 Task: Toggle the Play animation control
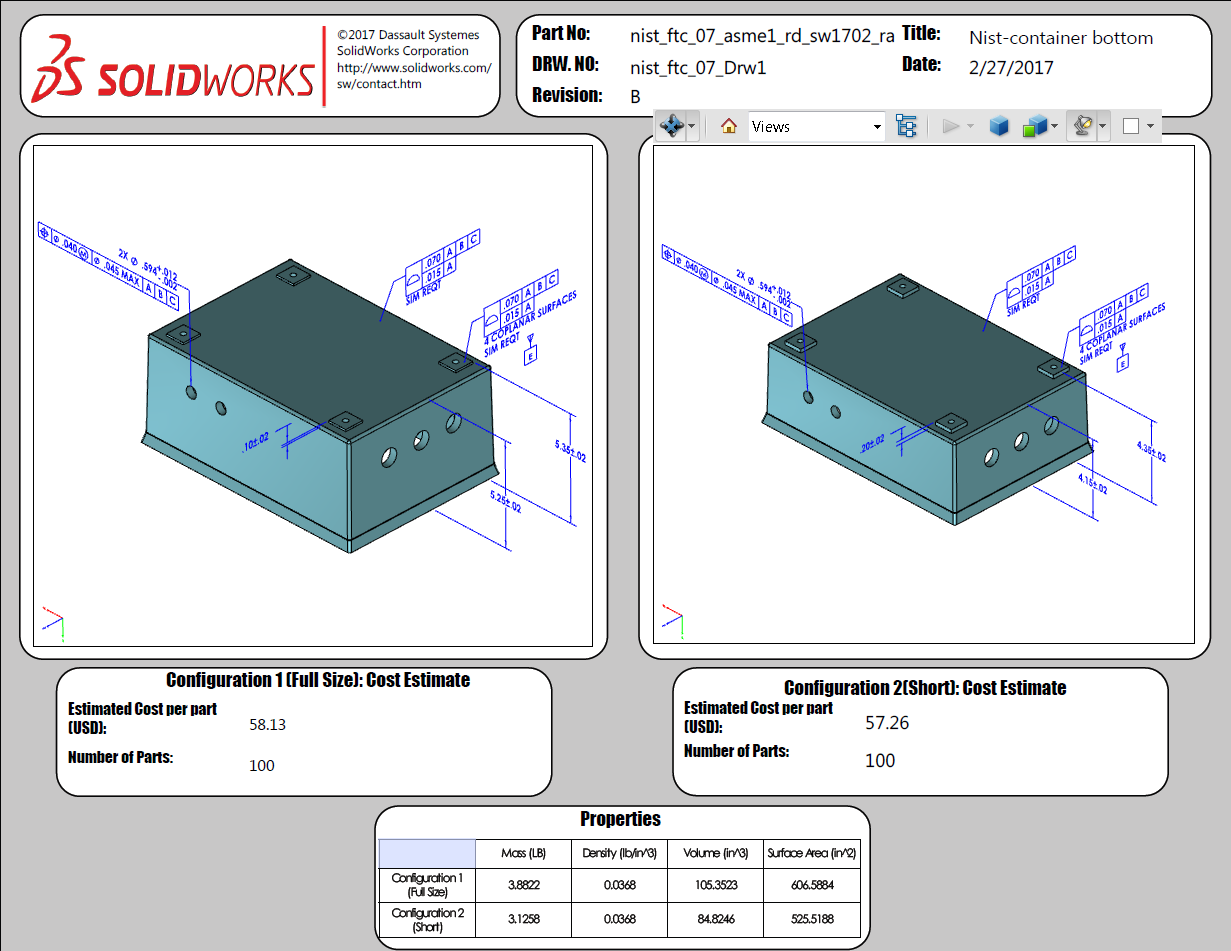coord(953,125)
